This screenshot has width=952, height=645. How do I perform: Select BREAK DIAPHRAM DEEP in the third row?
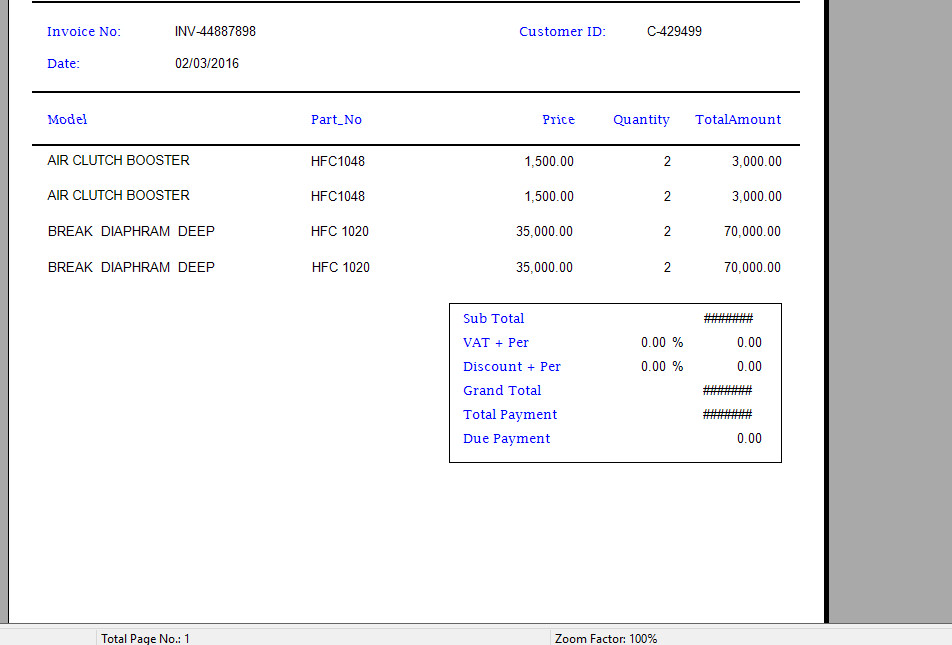point(131,231)
